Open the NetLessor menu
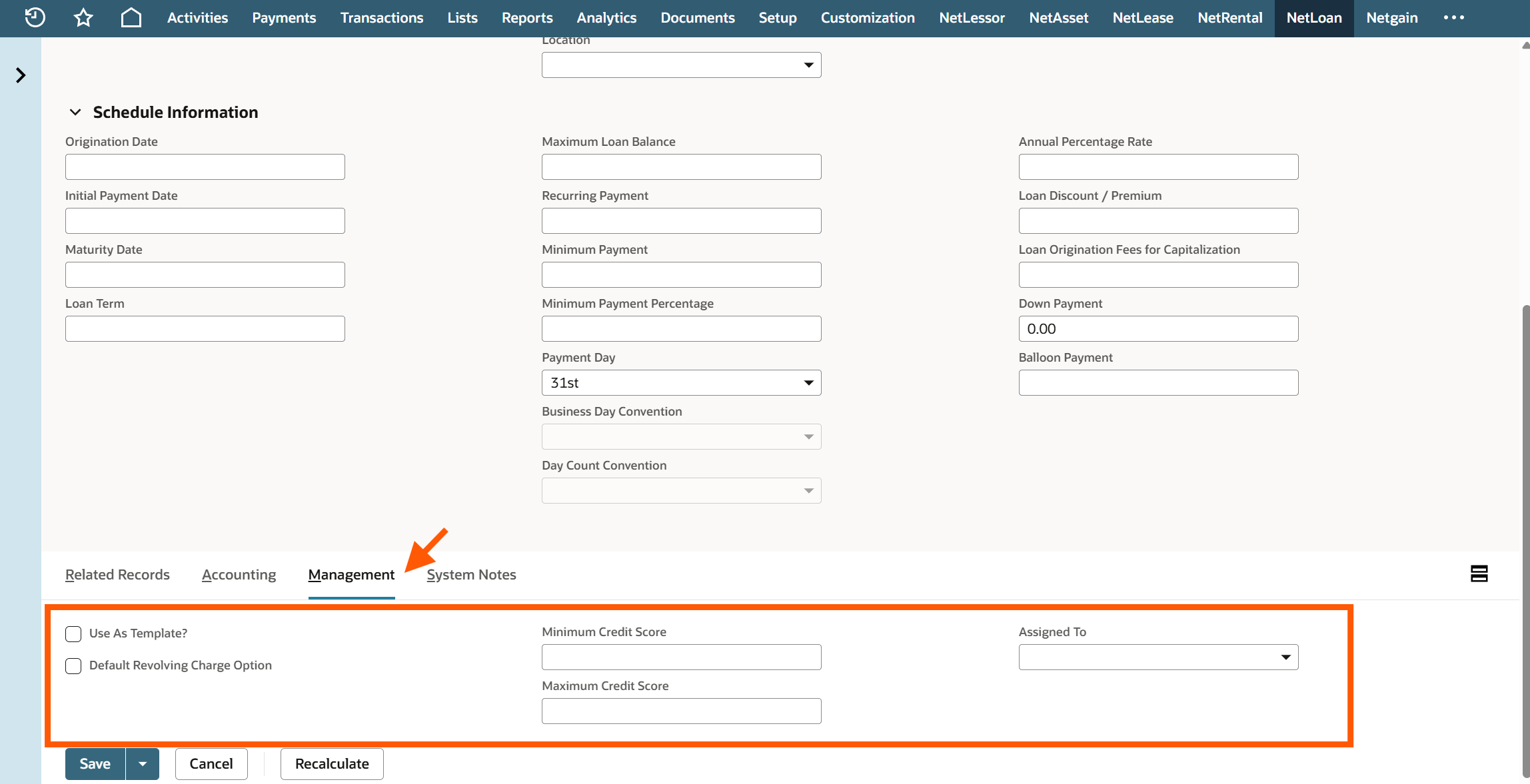The height and width of the screenshot is (784, 1530). 972,18
